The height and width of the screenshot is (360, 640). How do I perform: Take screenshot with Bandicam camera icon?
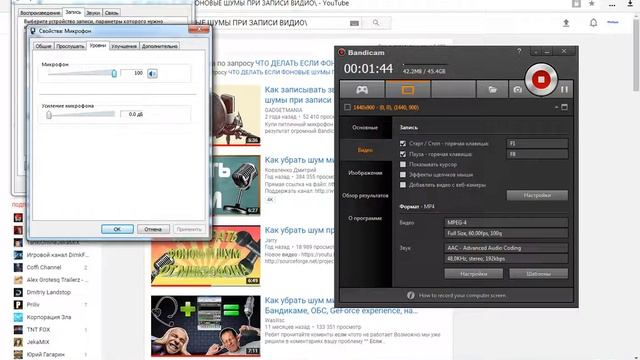tap(518, 89)
